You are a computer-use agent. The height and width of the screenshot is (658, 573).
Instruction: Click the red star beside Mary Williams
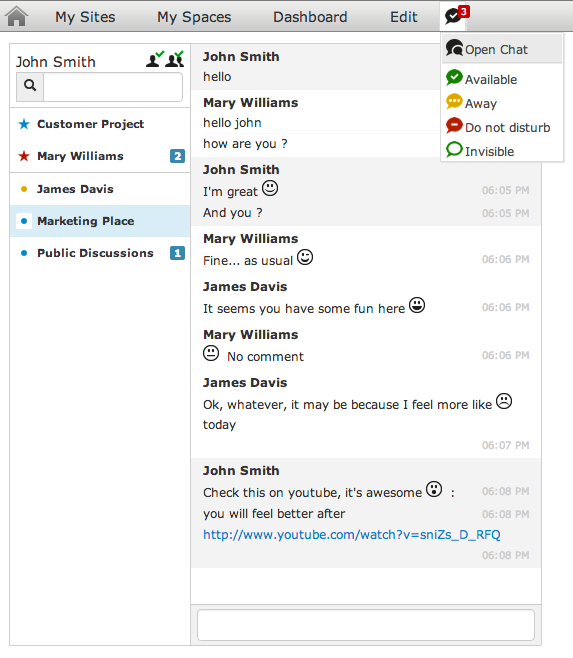click(x=24, y=156)
